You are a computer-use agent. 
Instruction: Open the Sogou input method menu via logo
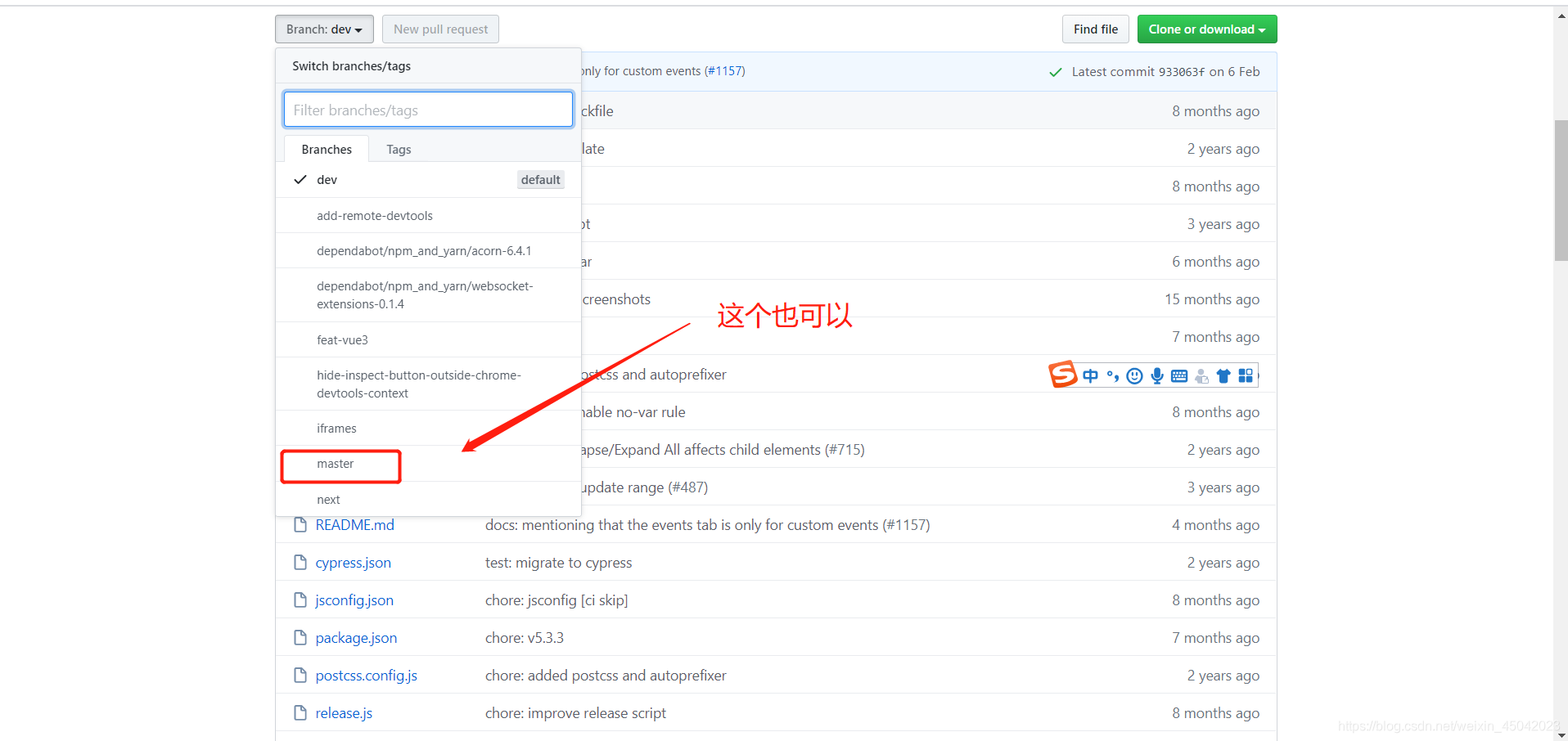coord(1062,375)
